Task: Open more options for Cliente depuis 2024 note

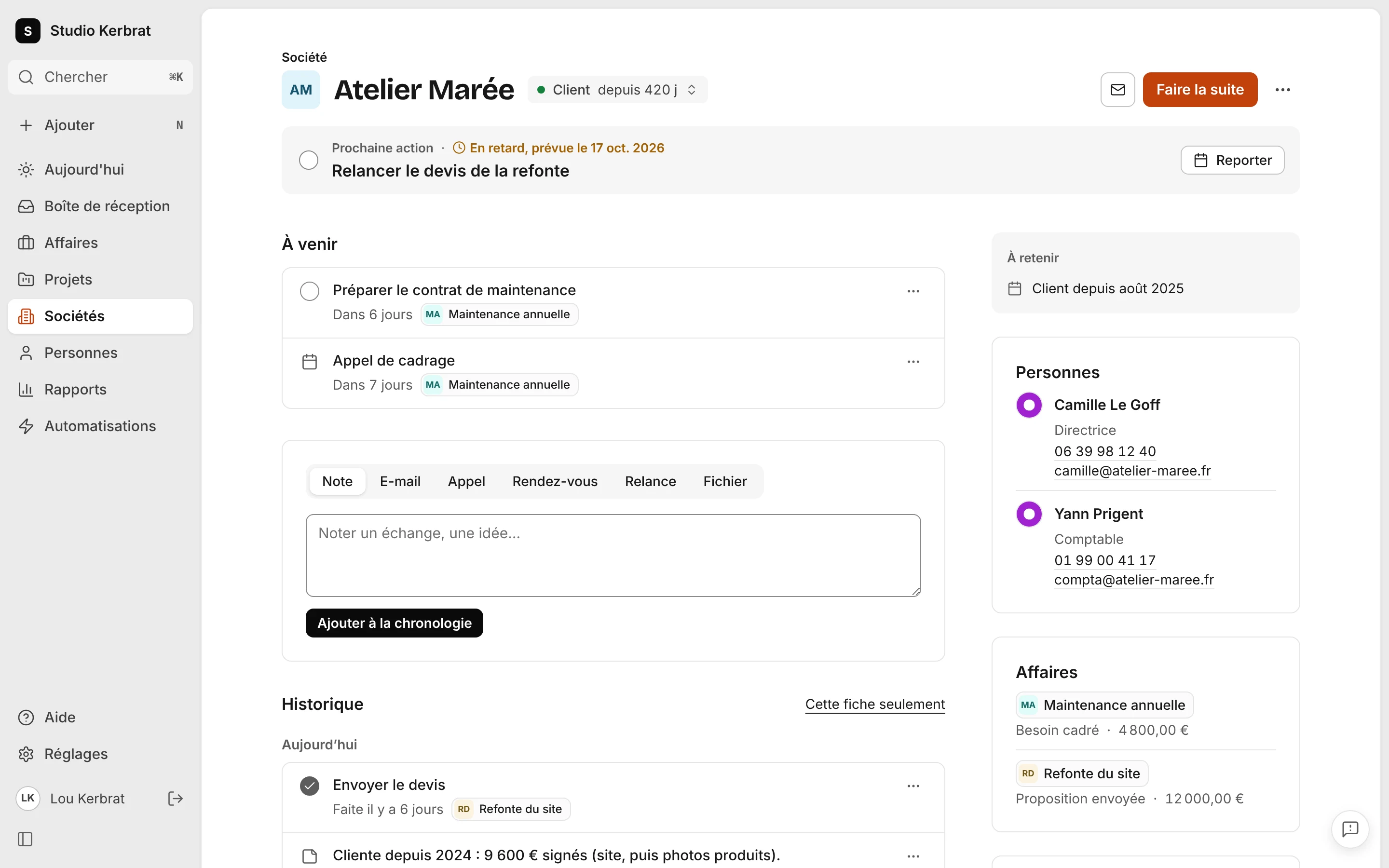Action: (x=913, y=856)
